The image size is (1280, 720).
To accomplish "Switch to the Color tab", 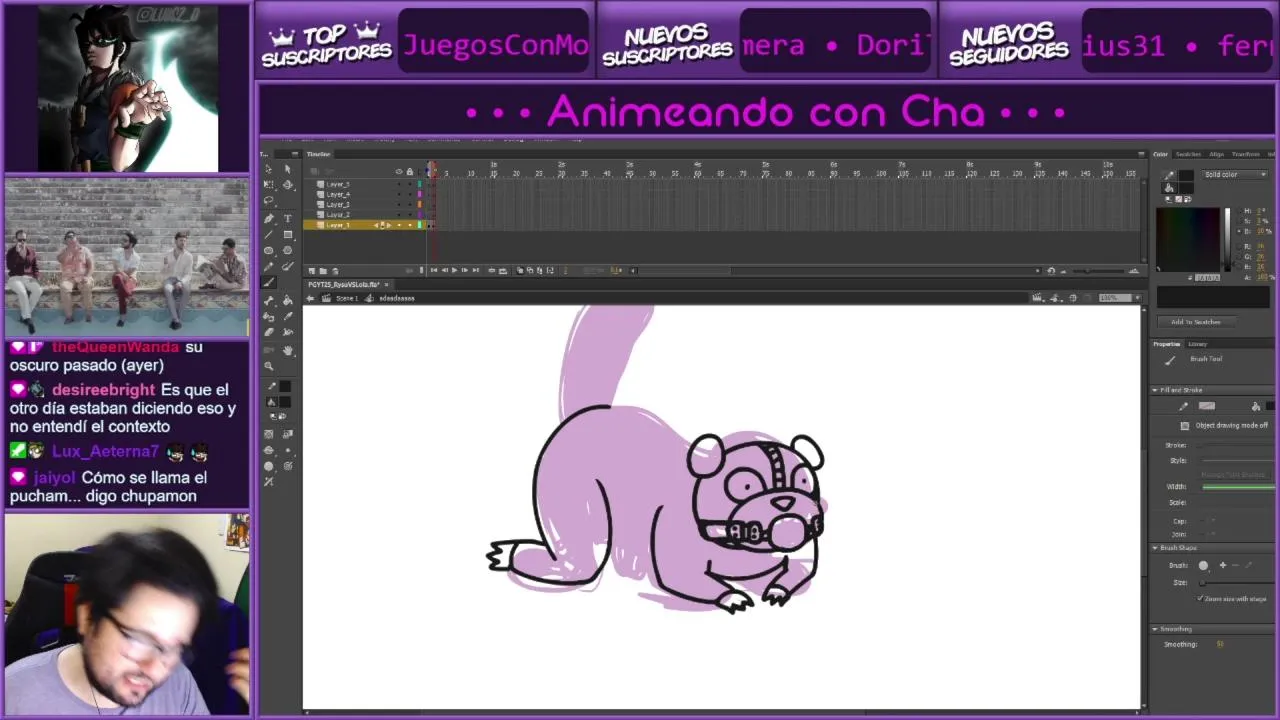I will pos(1160,154).
